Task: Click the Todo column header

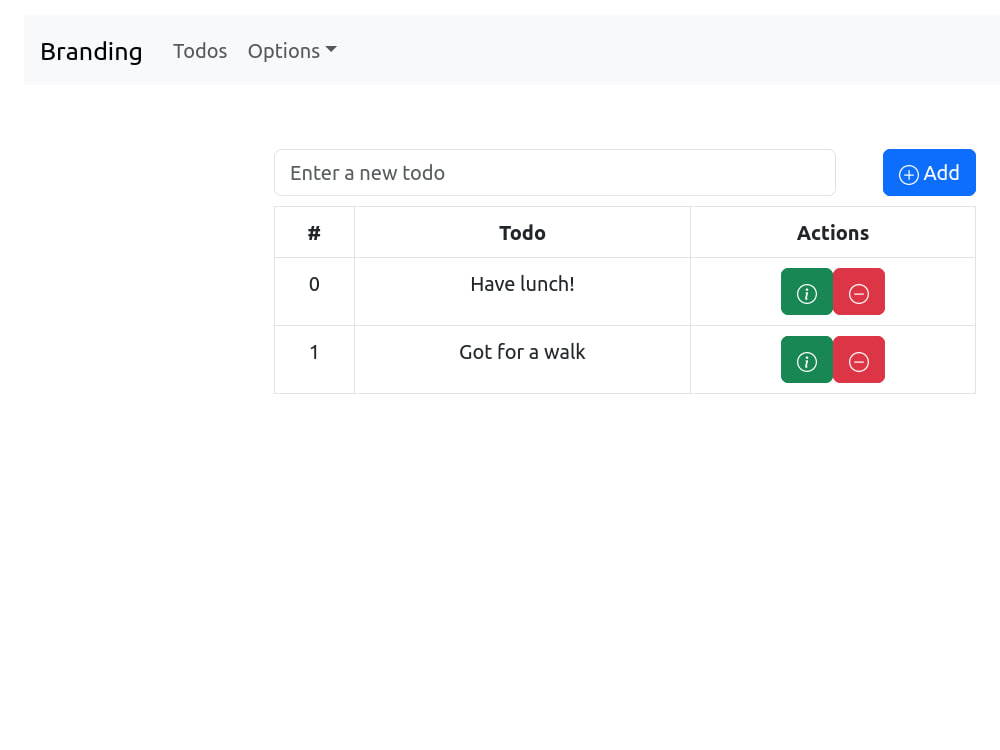Action: (x=522, y=232)
